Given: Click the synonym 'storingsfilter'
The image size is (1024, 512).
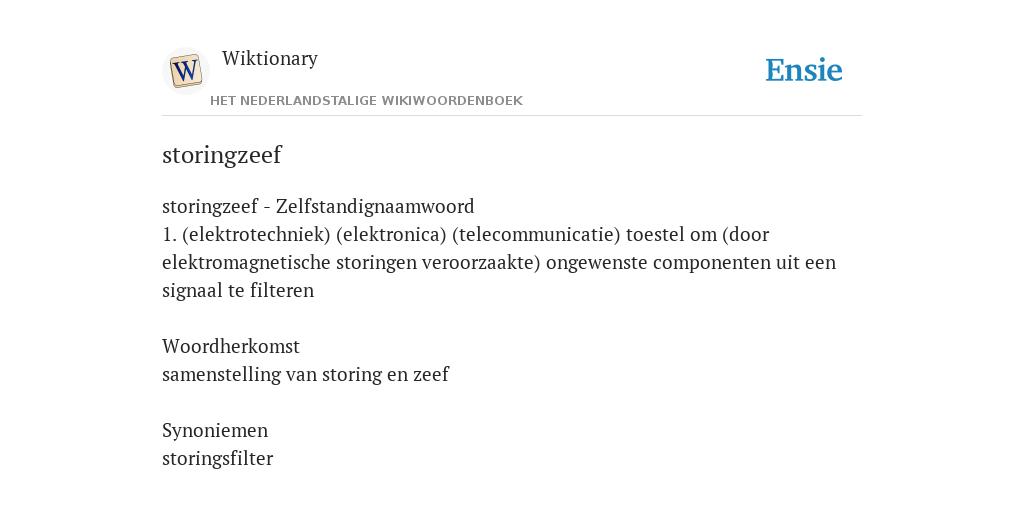Looking at the screenshot, I should (217, 458).
